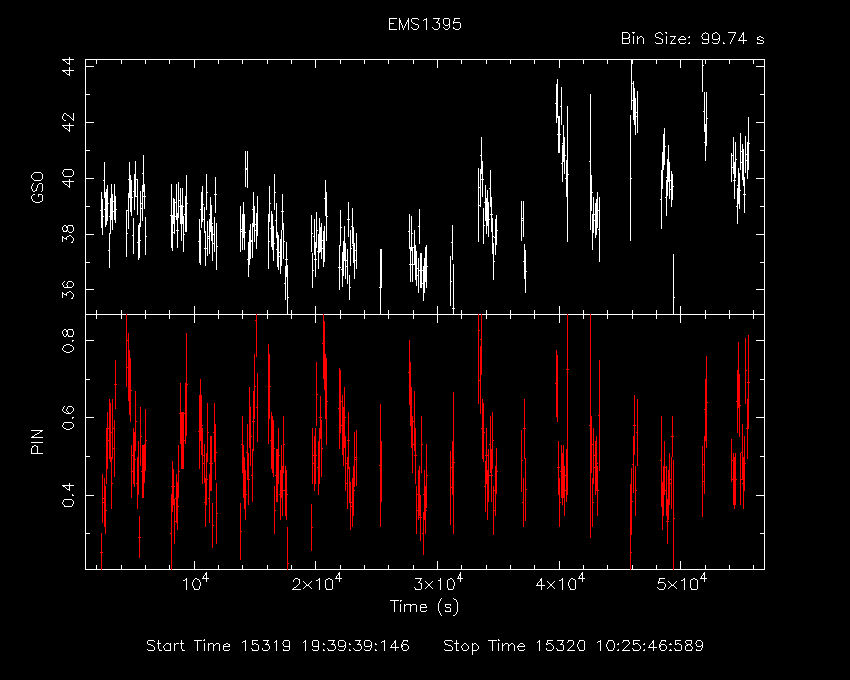The width and height of the screenshot is (850, 680).
Task: Click the 10^4 x-axis tick label
Action: 195,582
